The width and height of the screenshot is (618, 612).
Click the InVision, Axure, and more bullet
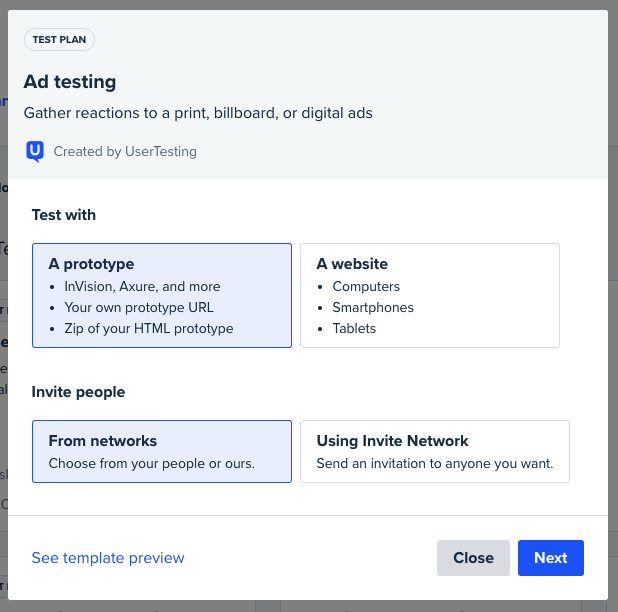pyautogui.click(x=142, y=286)
